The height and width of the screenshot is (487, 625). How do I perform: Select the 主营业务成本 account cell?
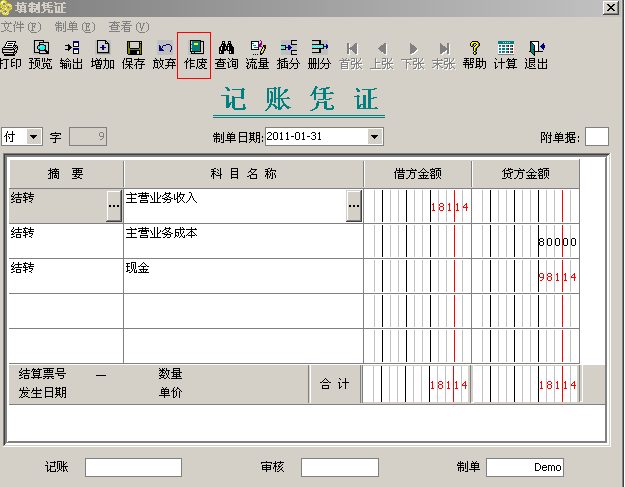click(x=244, y=241)
